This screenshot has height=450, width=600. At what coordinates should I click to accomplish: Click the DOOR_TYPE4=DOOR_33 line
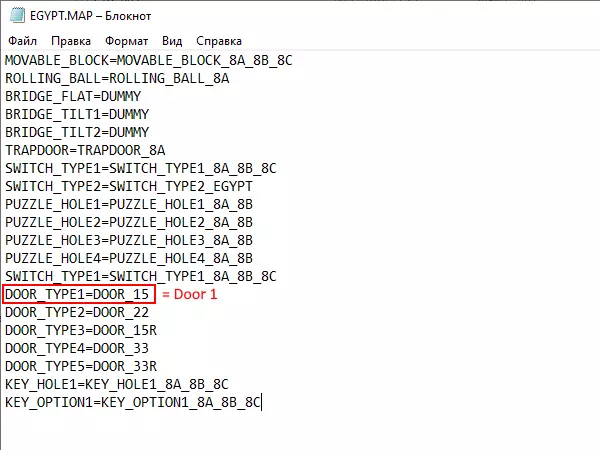click(x=77, y=348)
